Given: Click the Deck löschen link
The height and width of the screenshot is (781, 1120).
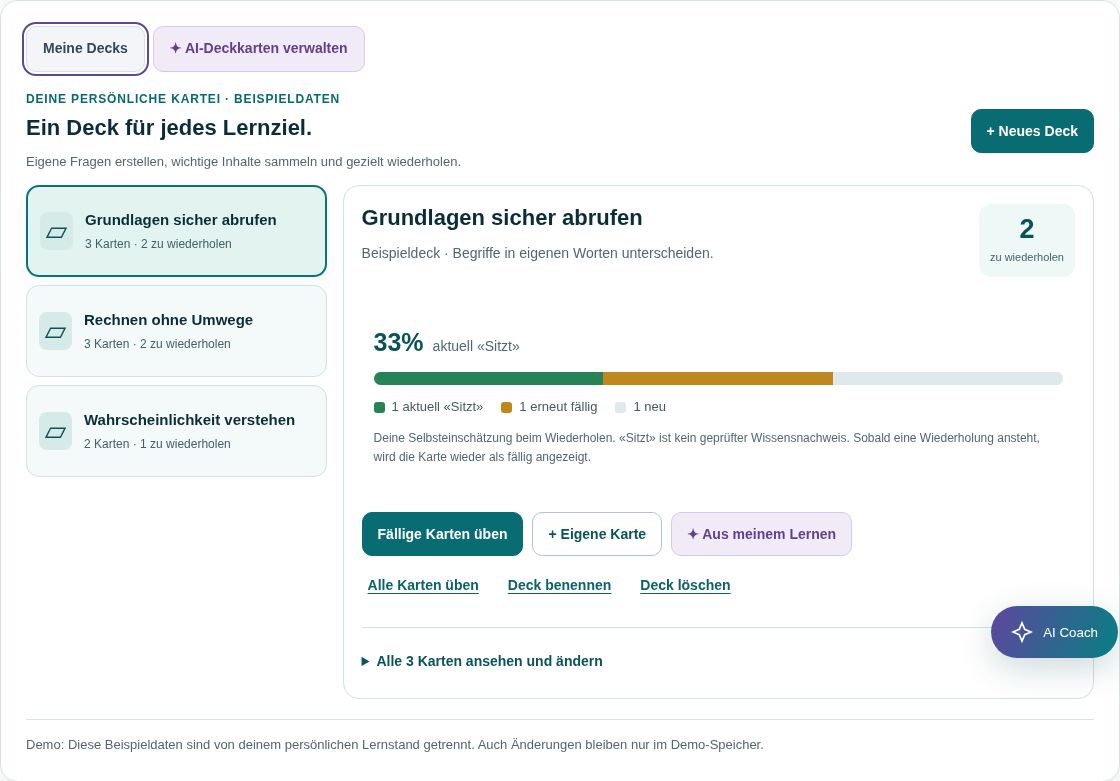Looking at the screenshot, I should point(685,585).
